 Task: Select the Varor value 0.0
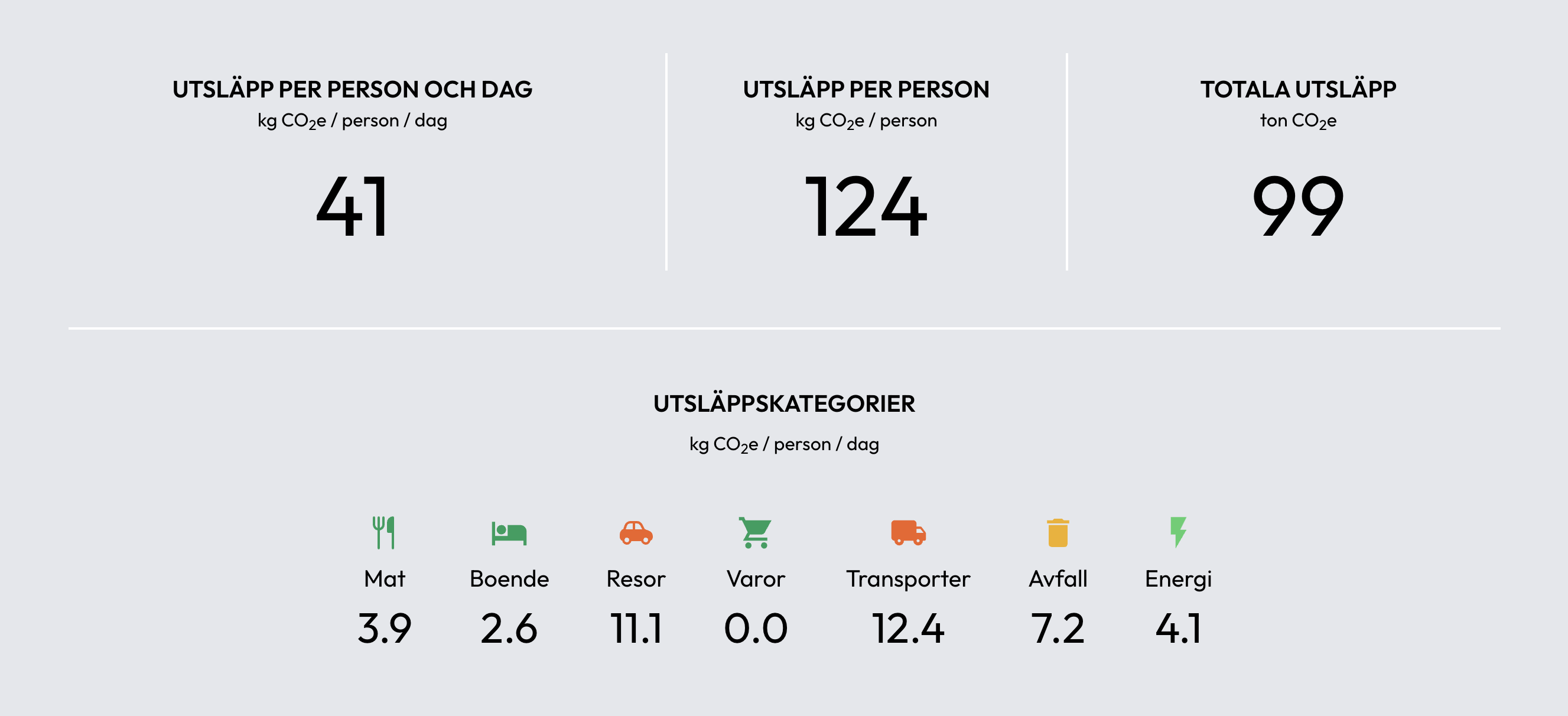pyautogui.click(x=756, y=629)
